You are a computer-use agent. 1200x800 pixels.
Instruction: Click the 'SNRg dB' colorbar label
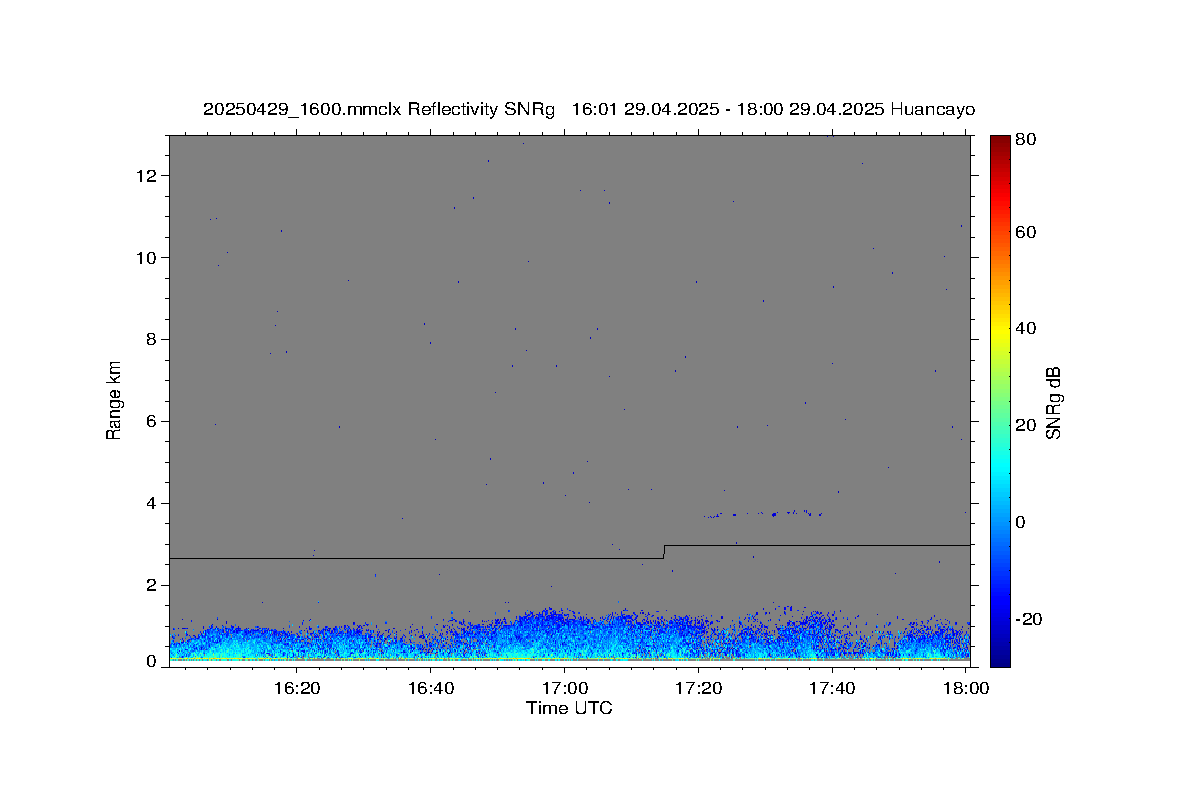[x=1053, y=402]
